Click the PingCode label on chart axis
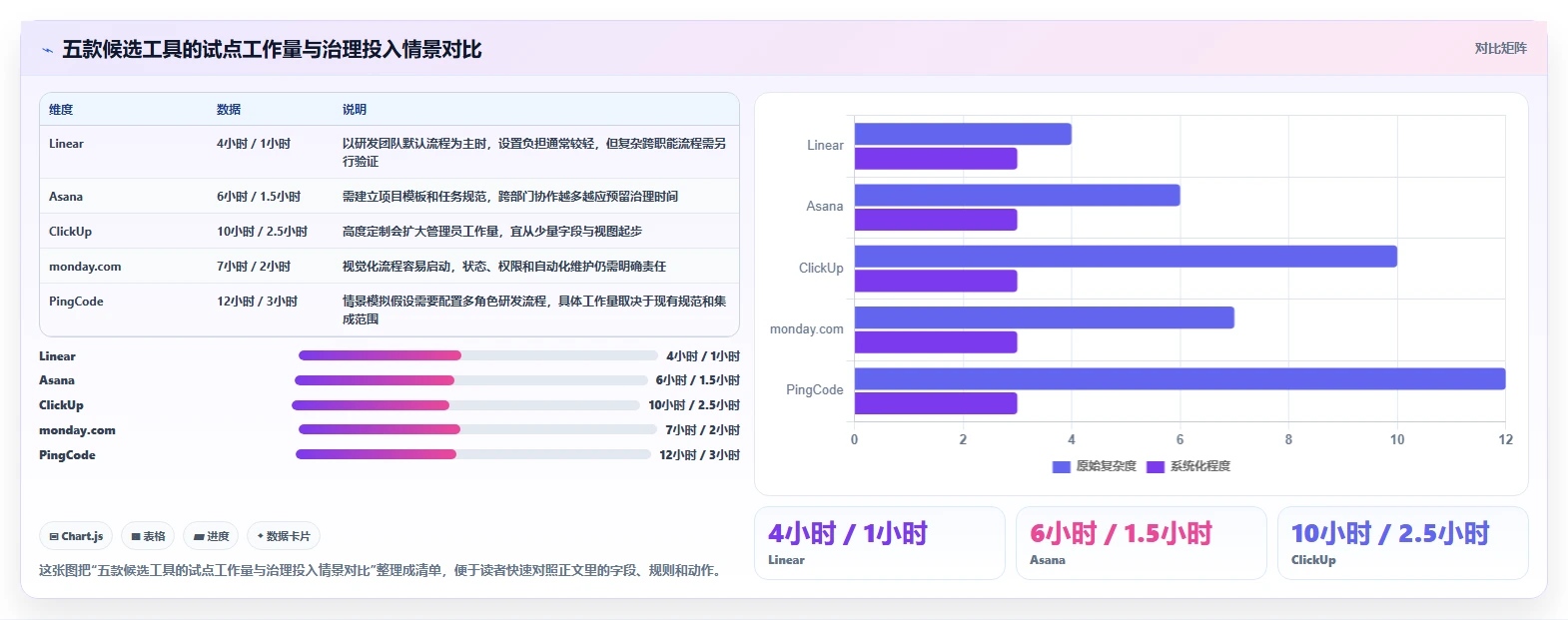 click(815, 389)
